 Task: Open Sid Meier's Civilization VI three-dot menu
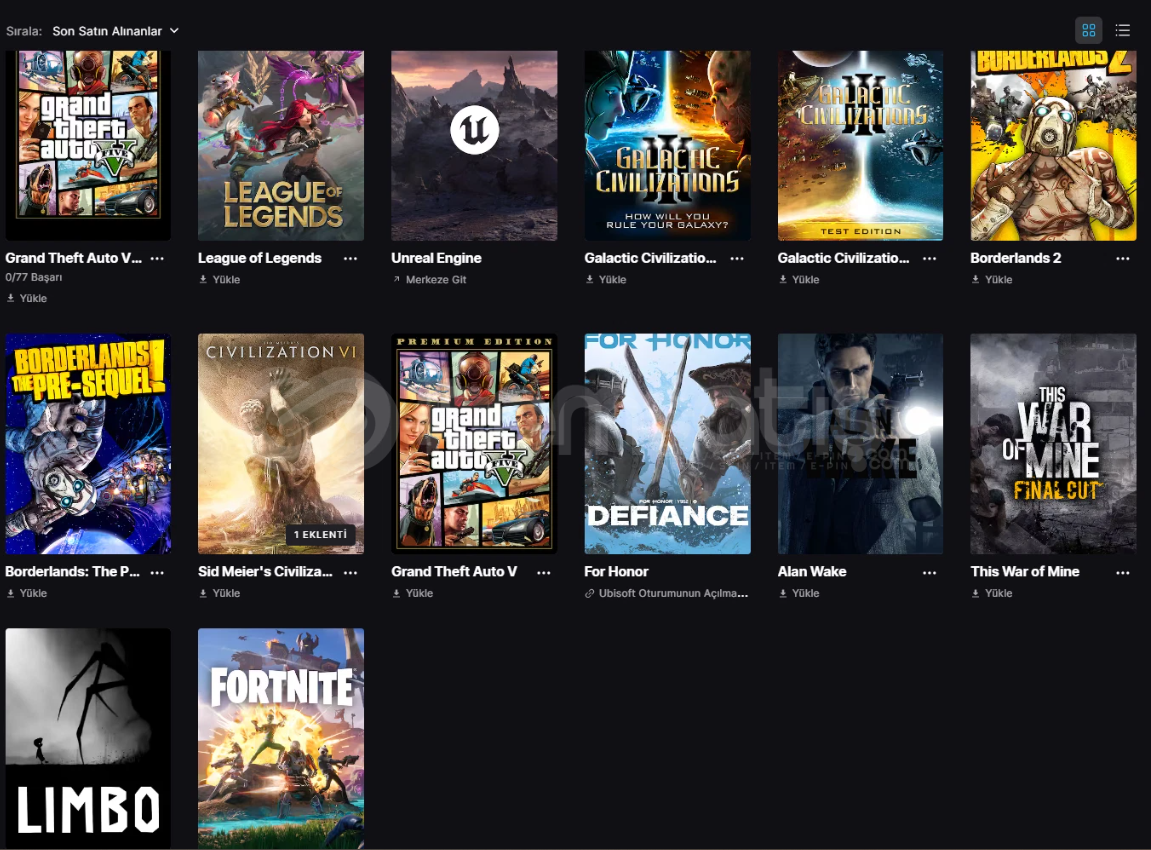pos(350,572)
